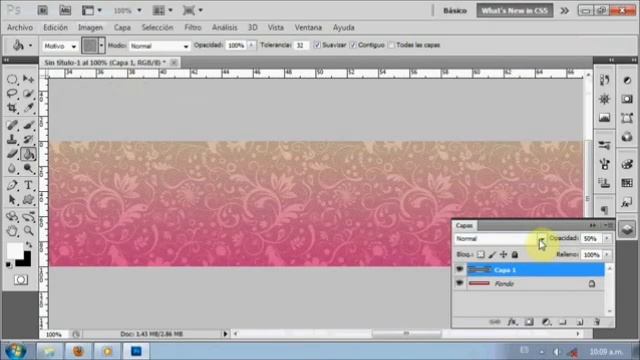Delete layer using trash icon

[x=597, y=322]
